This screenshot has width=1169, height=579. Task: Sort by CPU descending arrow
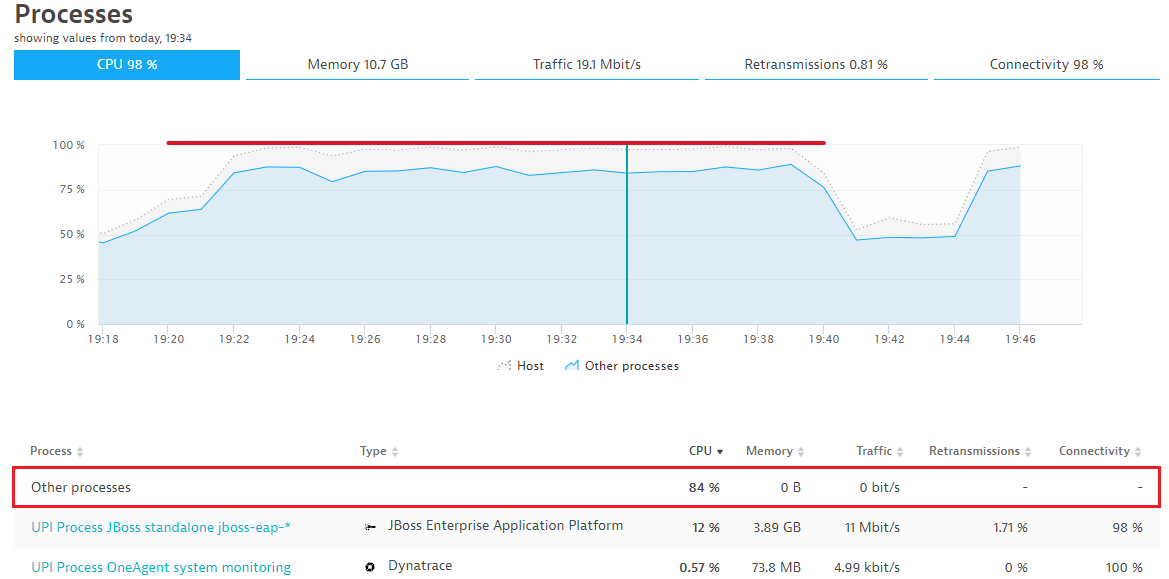click(x=720, y=452)
